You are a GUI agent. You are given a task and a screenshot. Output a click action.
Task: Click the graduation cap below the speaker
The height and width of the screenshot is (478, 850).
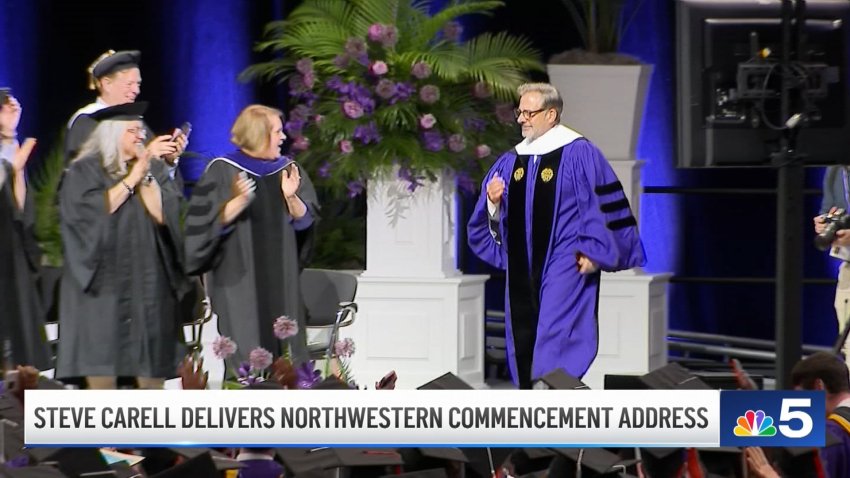tap(559, 380)
